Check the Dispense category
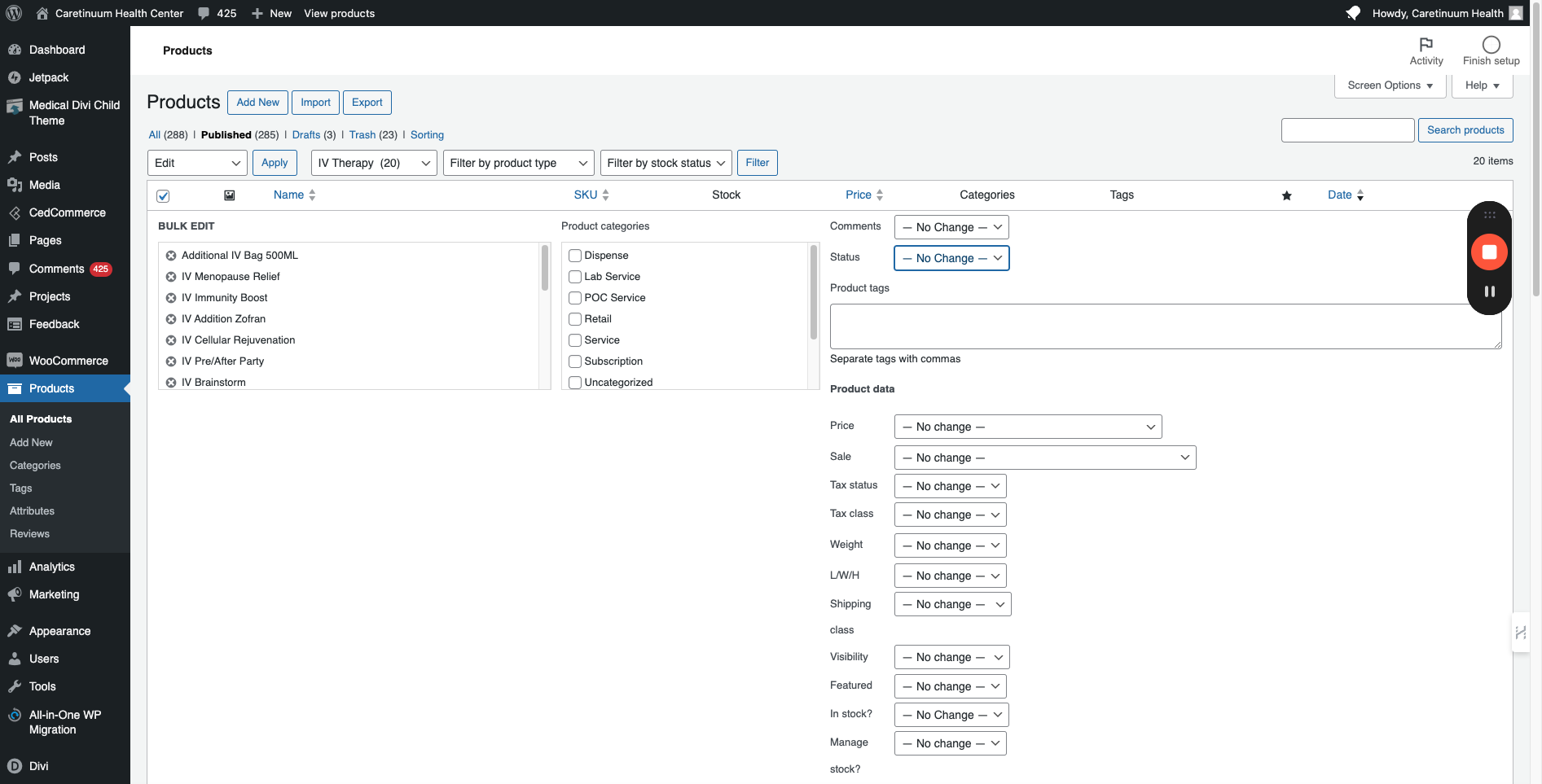 click(x=575, y=256)
